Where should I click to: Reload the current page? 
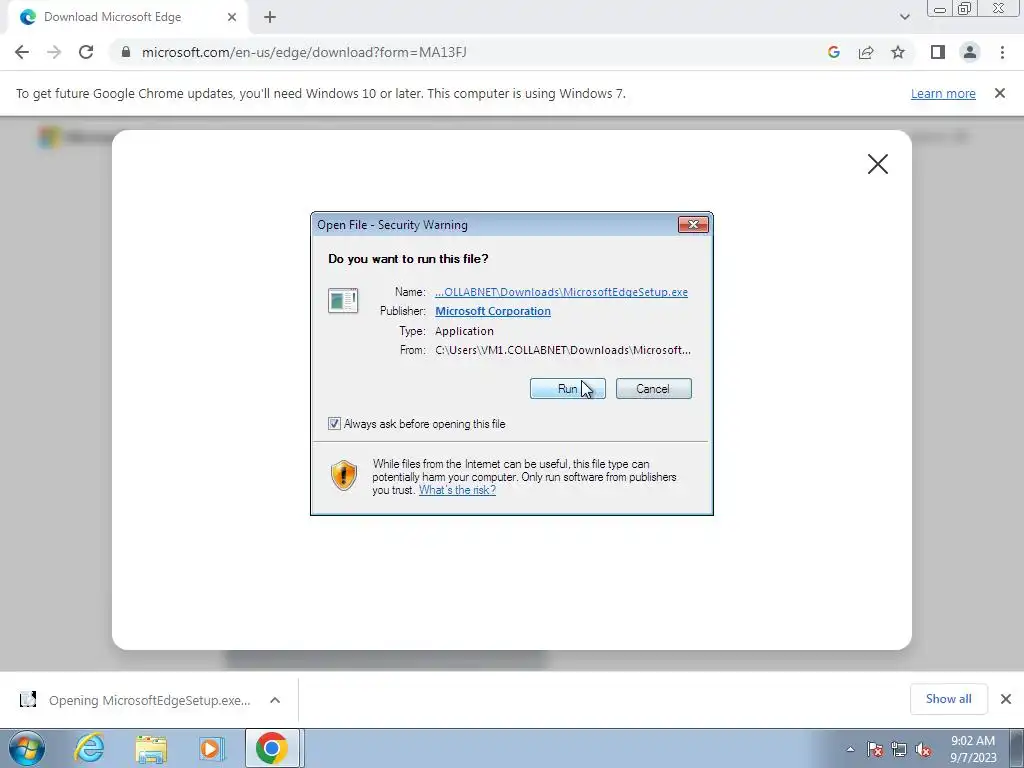coord(86,52)
